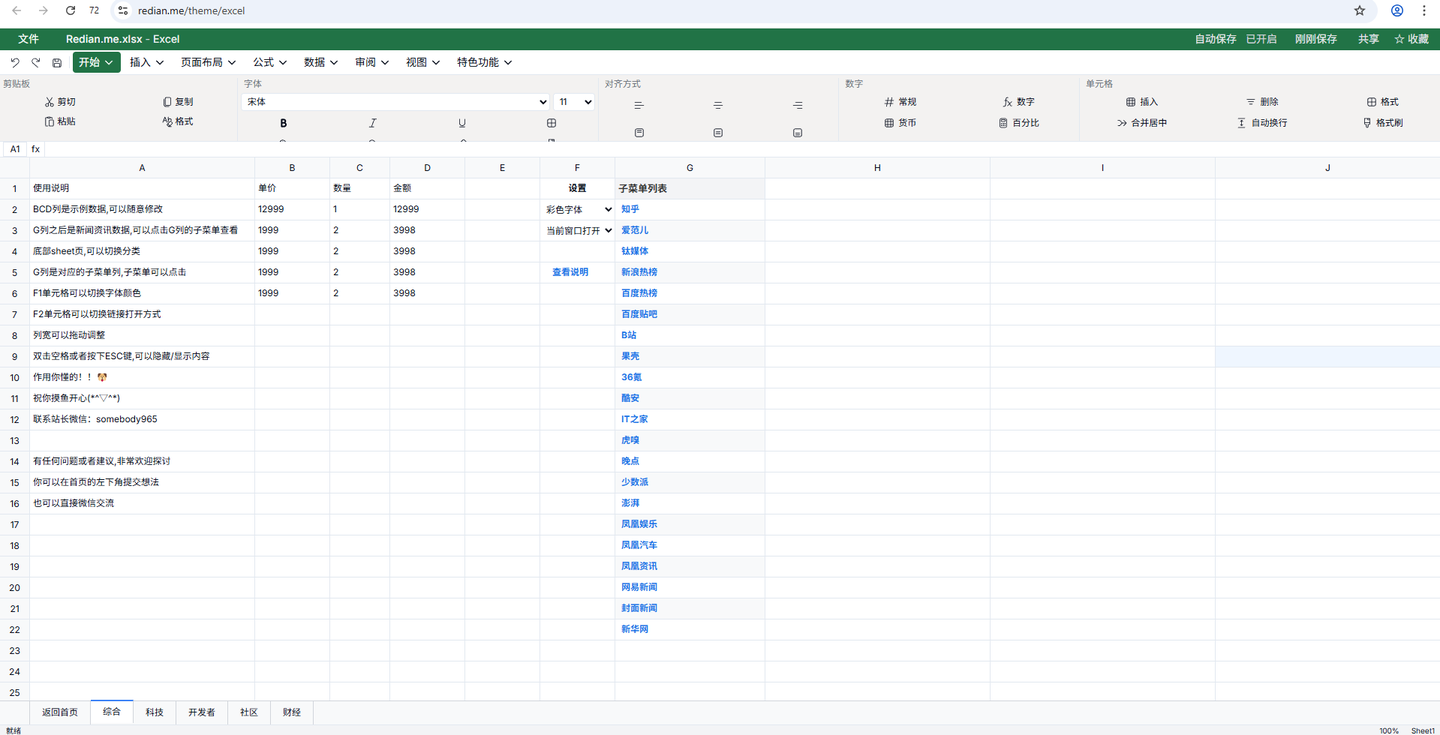Apply italic formatting with I icon
The width and height of the screenshot is (1440, 735).
click(x=372, y=123)
